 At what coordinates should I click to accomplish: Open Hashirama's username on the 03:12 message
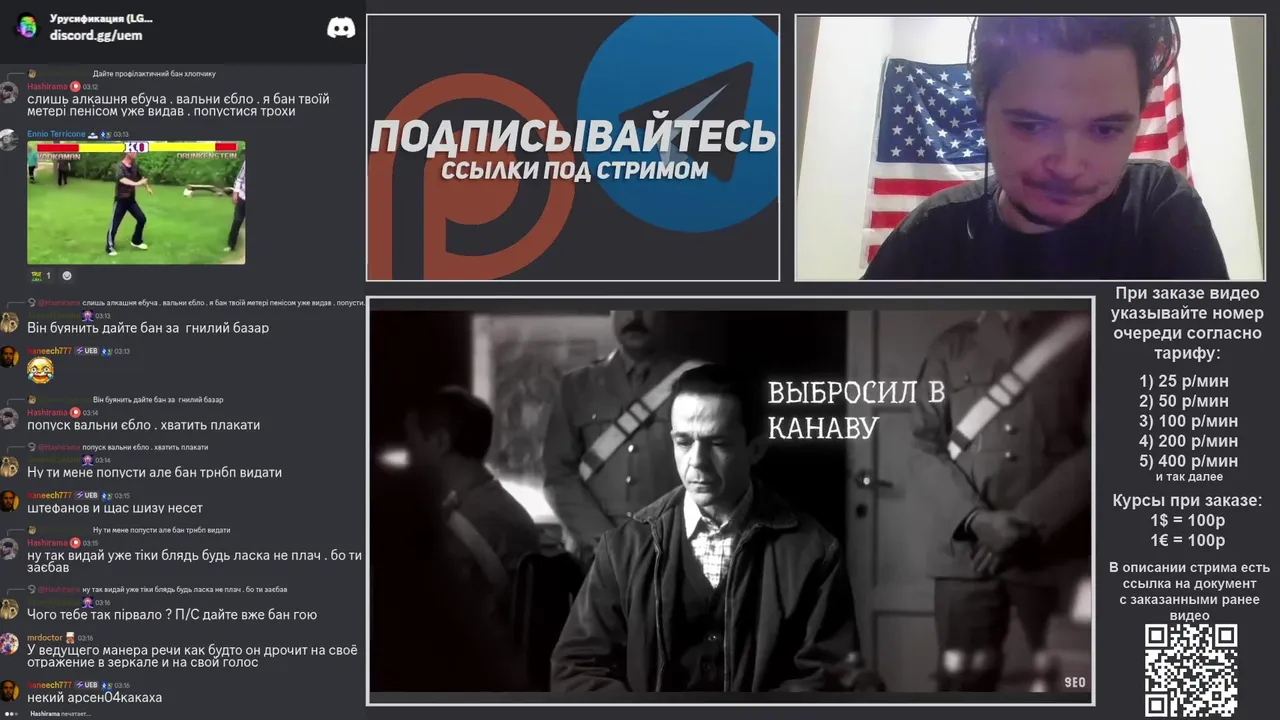[47, 87]
